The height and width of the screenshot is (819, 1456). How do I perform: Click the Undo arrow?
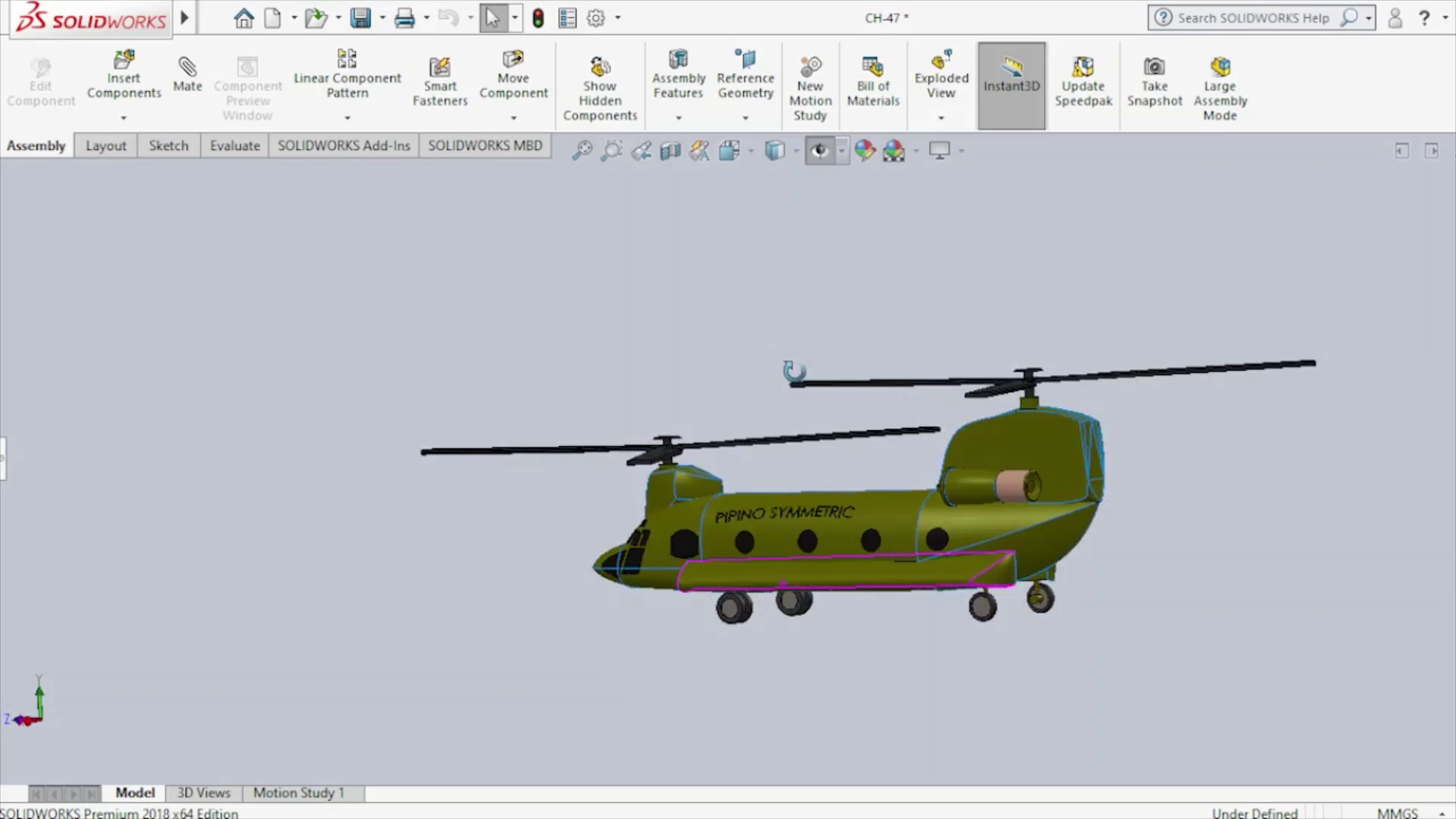[449, 18]
